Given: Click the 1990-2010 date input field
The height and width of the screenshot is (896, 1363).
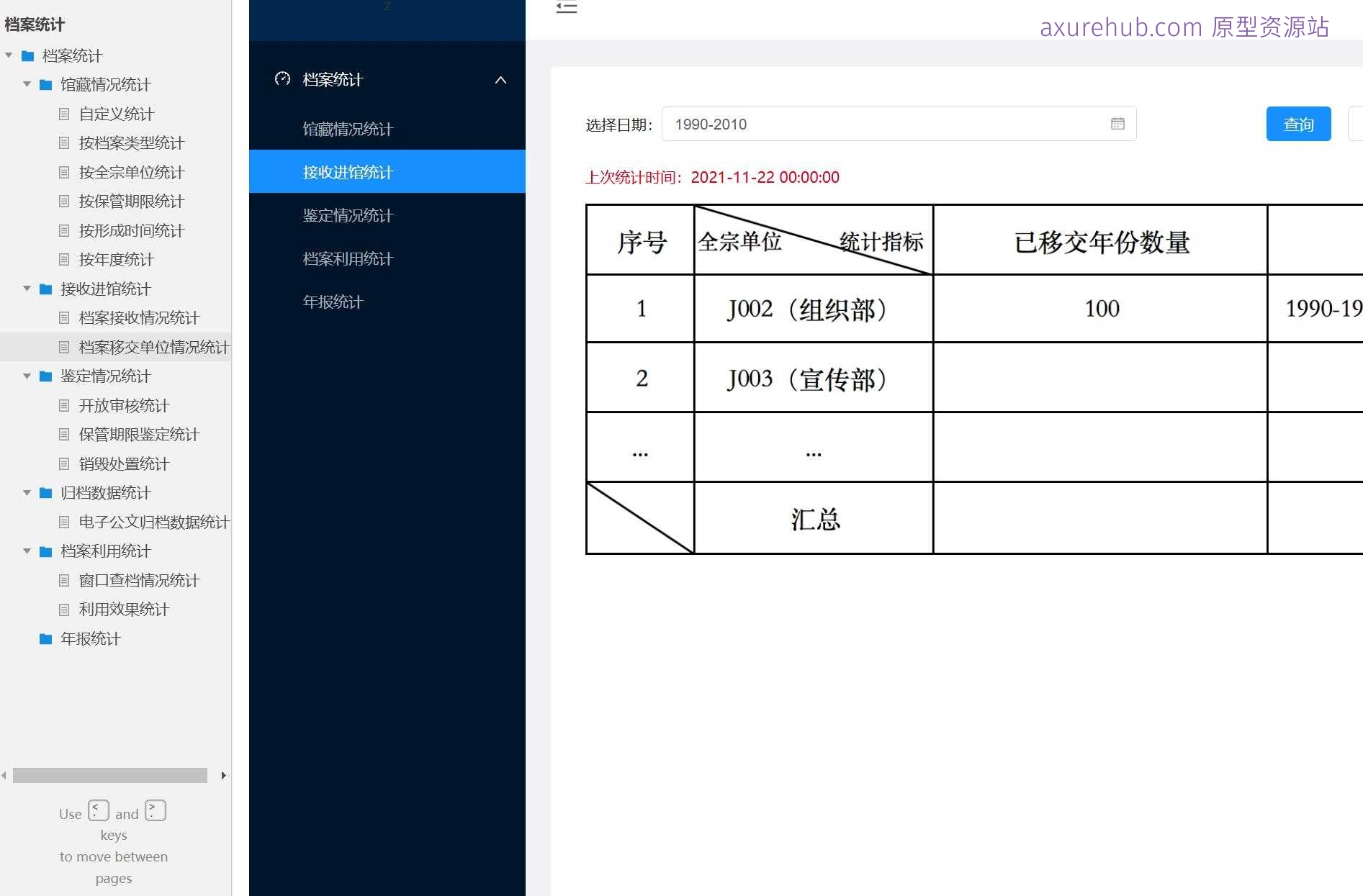Looking at the screenshot, I should pyautogui.click(x=864, y=123).
